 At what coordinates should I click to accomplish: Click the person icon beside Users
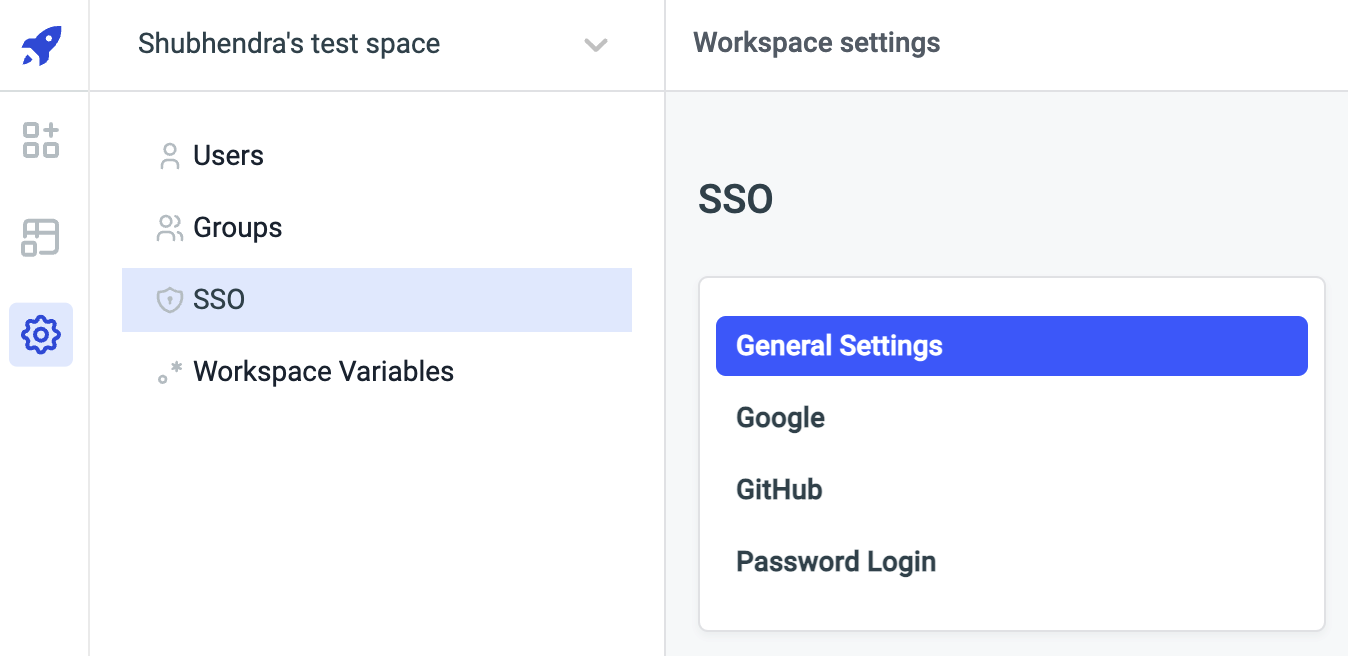click(x=170, y=156)
